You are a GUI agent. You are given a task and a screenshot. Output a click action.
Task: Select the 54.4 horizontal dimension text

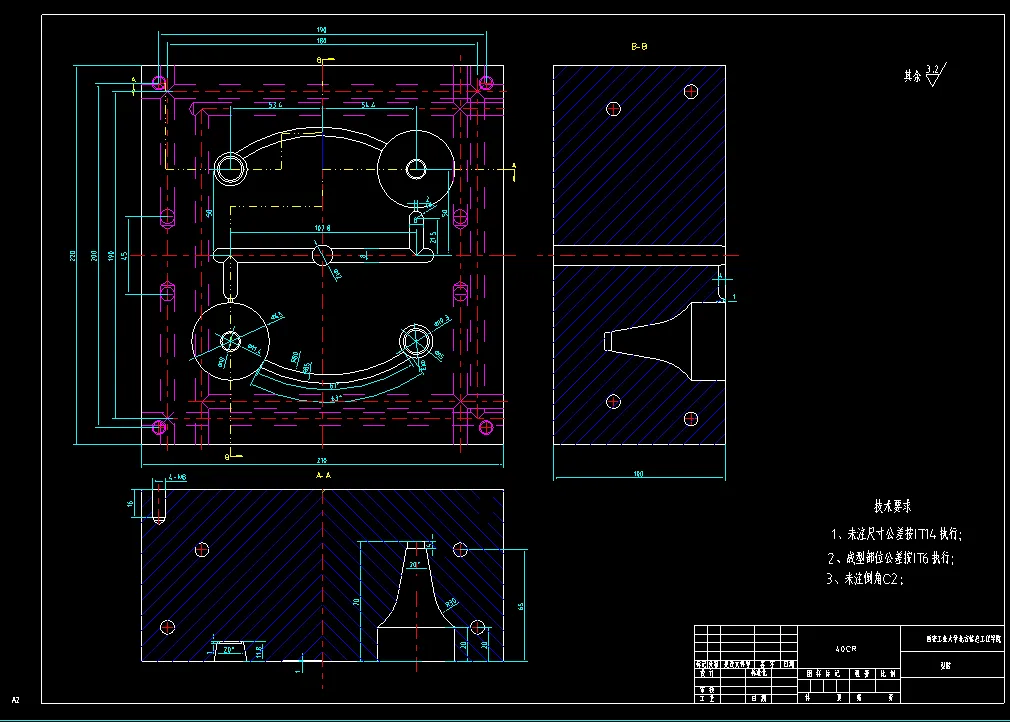pos(368,104)
